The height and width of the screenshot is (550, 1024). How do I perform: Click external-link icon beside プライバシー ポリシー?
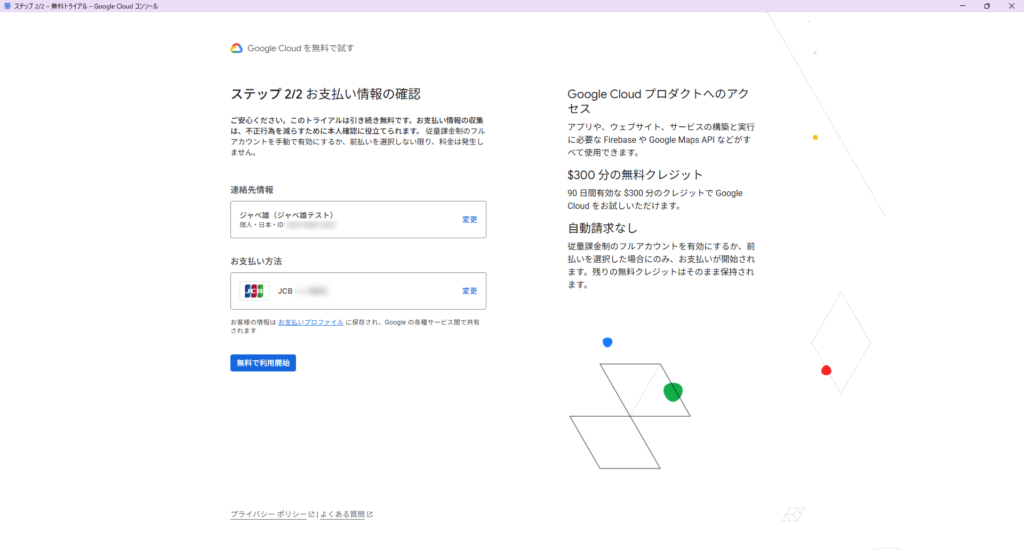pos(312,515)
